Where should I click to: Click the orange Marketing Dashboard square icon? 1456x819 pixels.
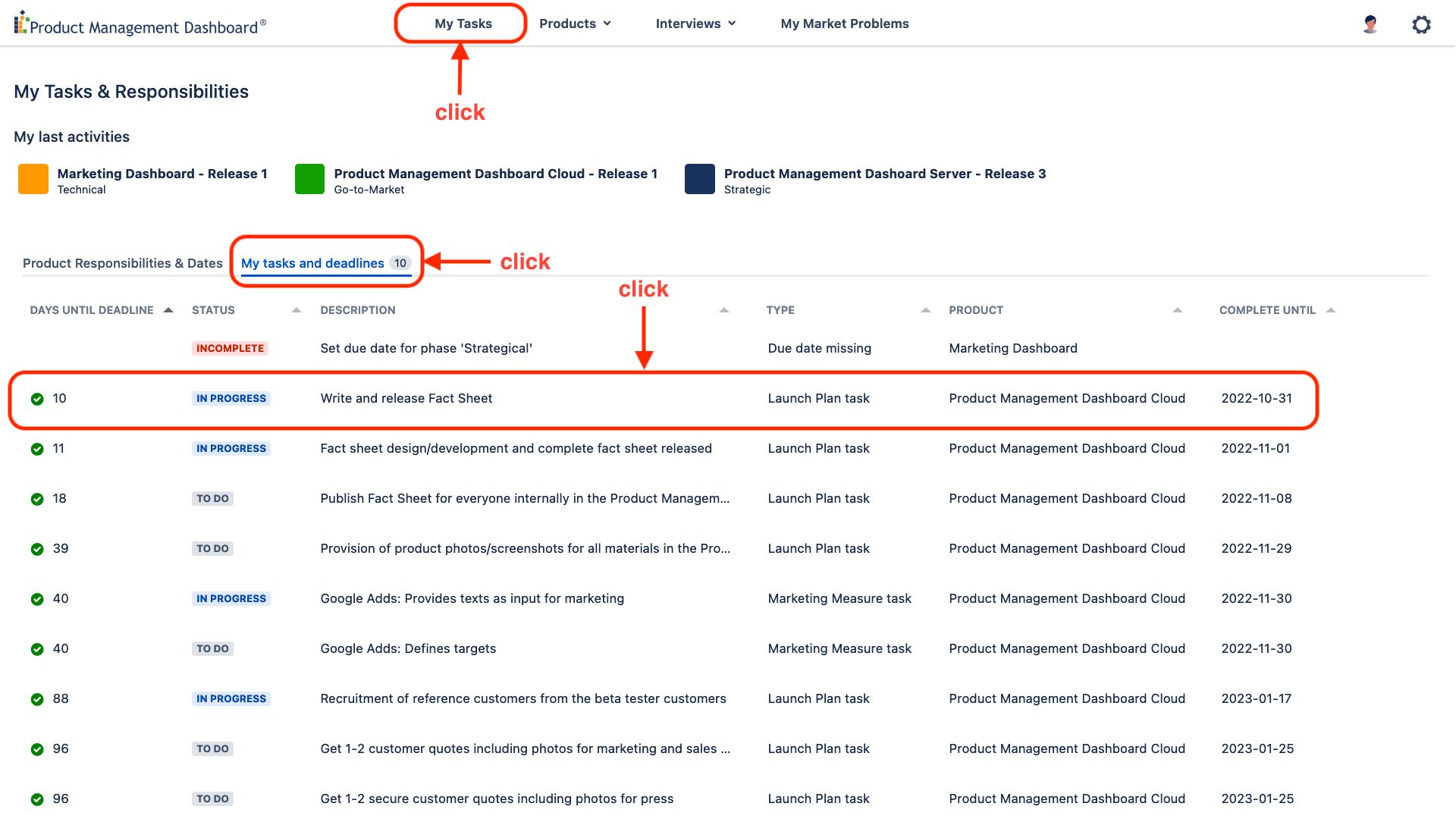point(33,180)
